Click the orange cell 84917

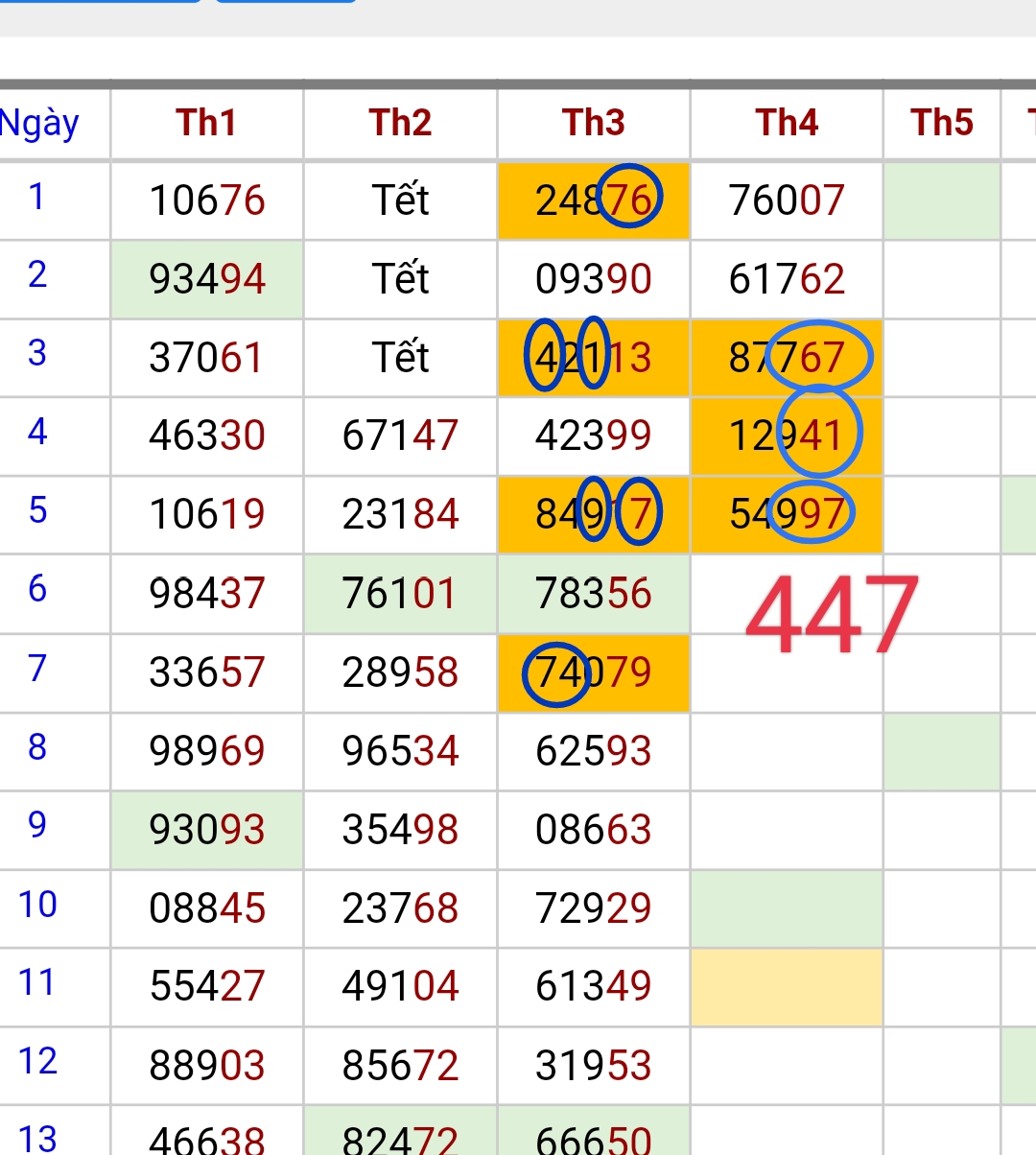pyautogui.click(x=594, y=515)
